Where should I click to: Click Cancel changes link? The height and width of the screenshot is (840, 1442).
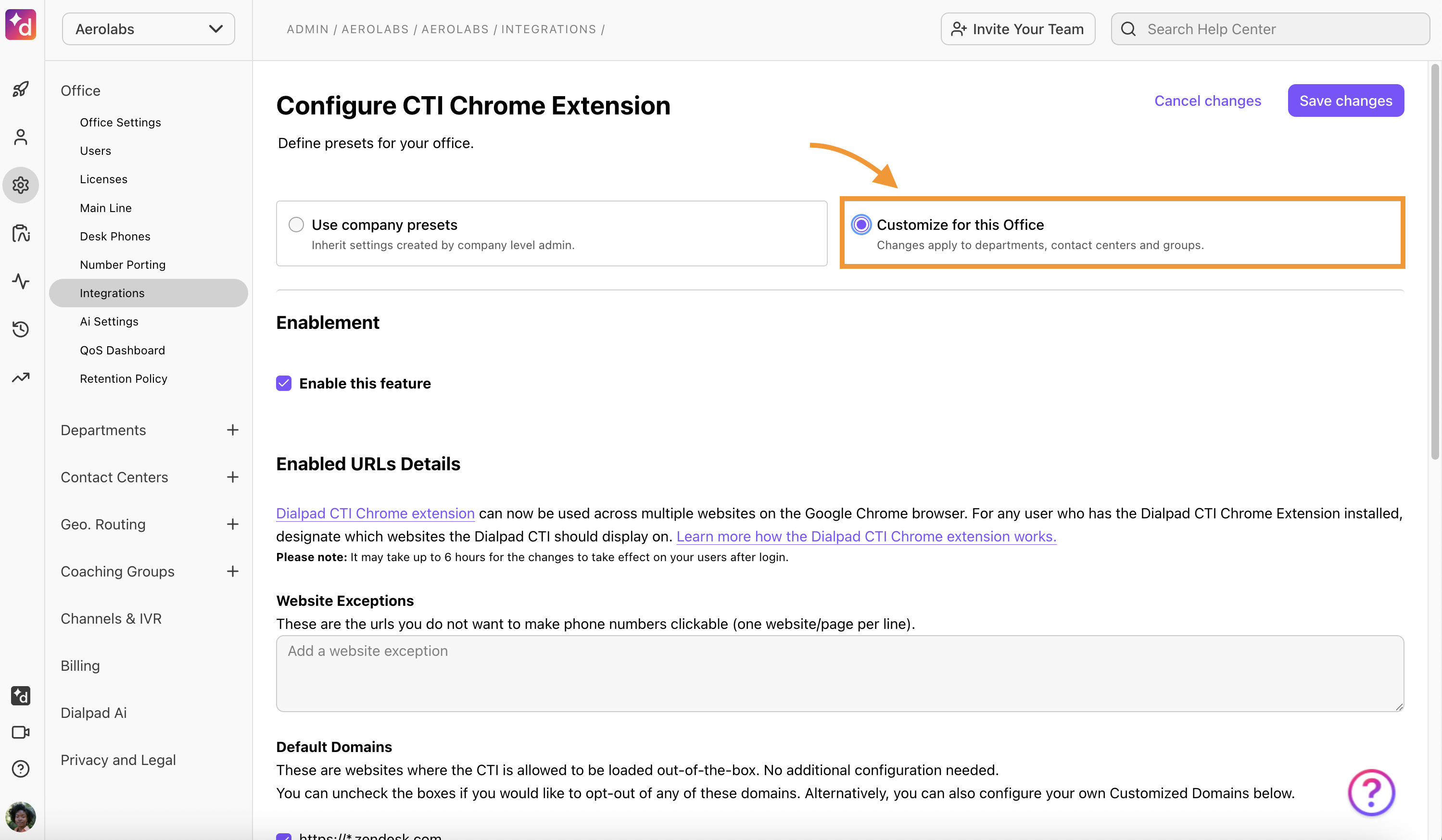tap(1207, 100)
